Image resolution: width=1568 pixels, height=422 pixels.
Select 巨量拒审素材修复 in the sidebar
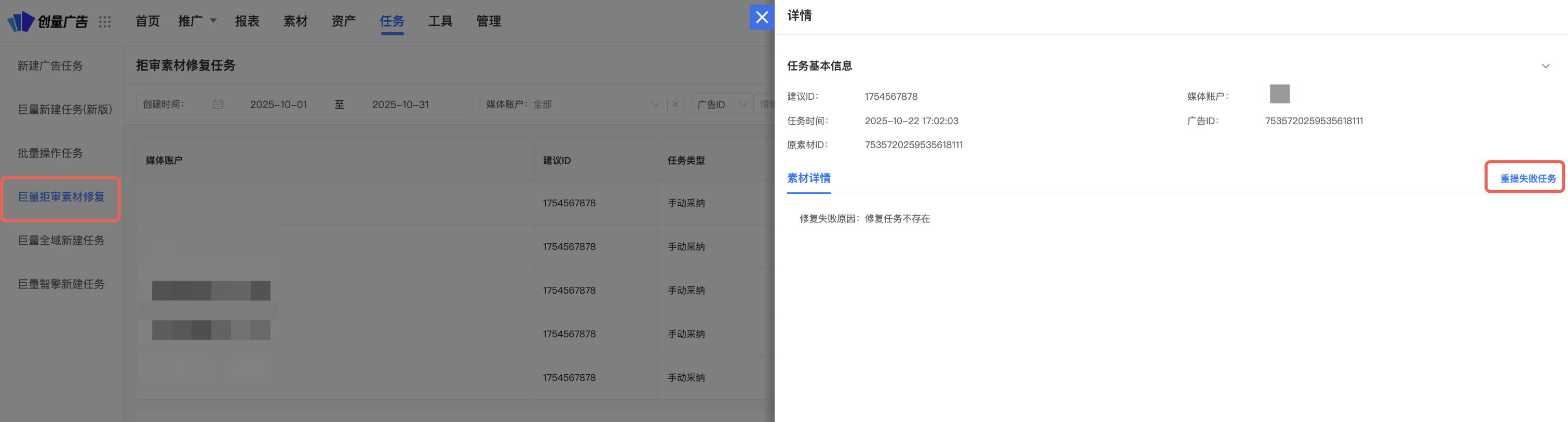click(x=61, y=196)
